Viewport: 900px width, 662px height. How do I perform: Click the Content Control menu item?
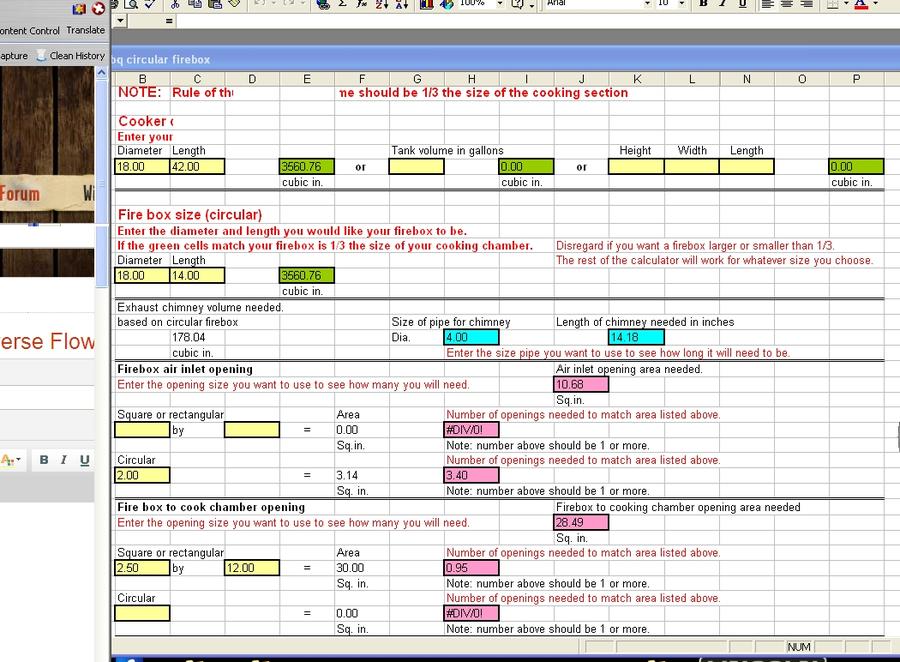30,31
